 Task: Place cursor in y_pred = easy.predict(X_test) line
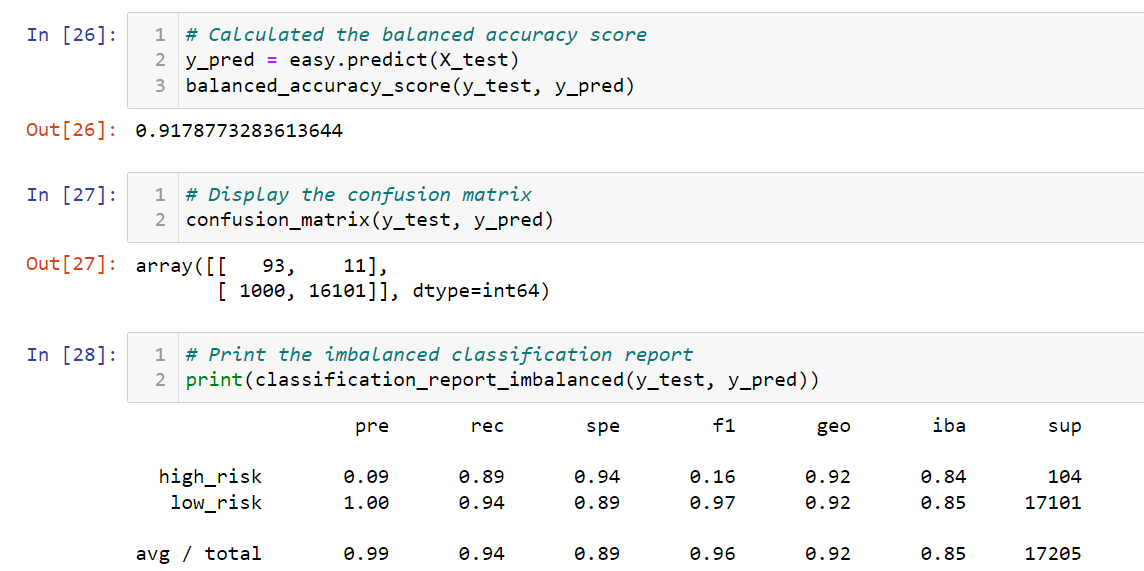point(352,60)
